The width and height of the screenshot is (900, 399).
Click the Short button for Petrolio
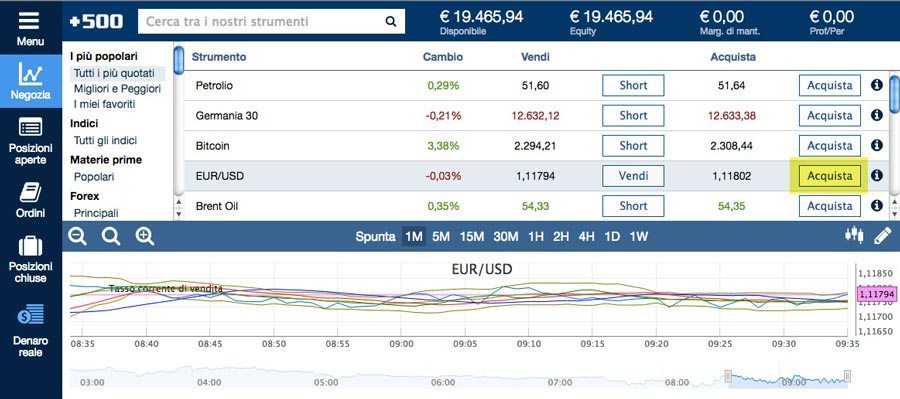633,86
